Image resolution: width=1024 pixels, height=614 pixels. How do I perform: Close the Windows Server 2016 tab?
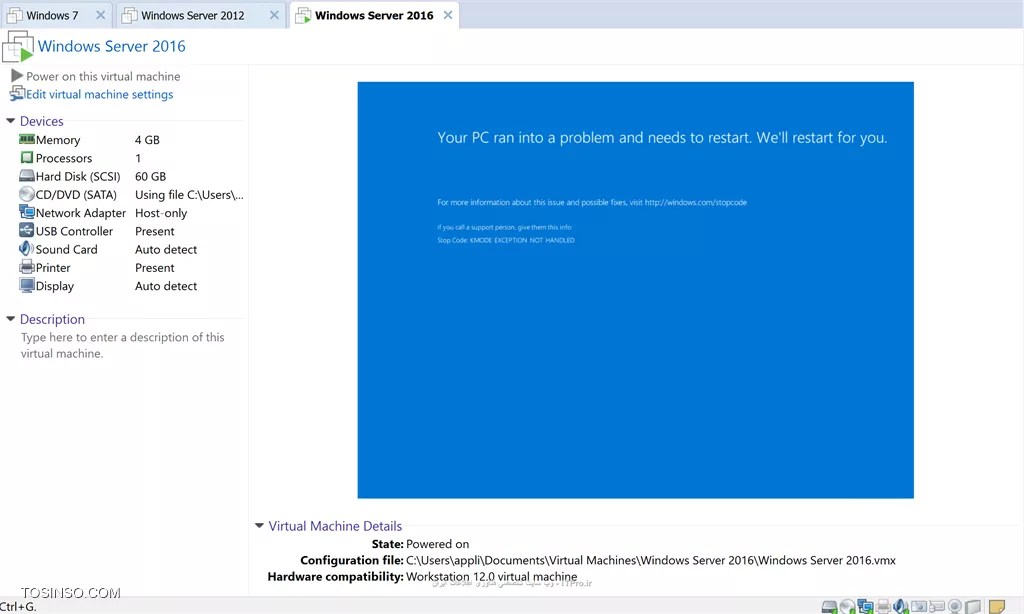pos(448,15)
